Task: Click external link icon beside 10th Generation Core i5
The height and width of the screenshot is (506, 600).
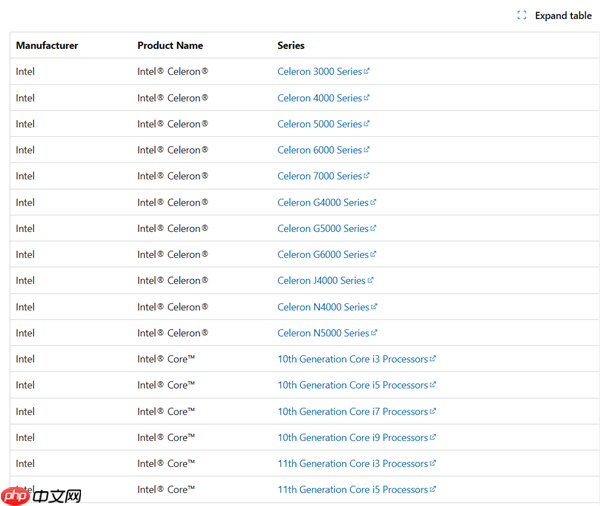Action: click(433, 385)
